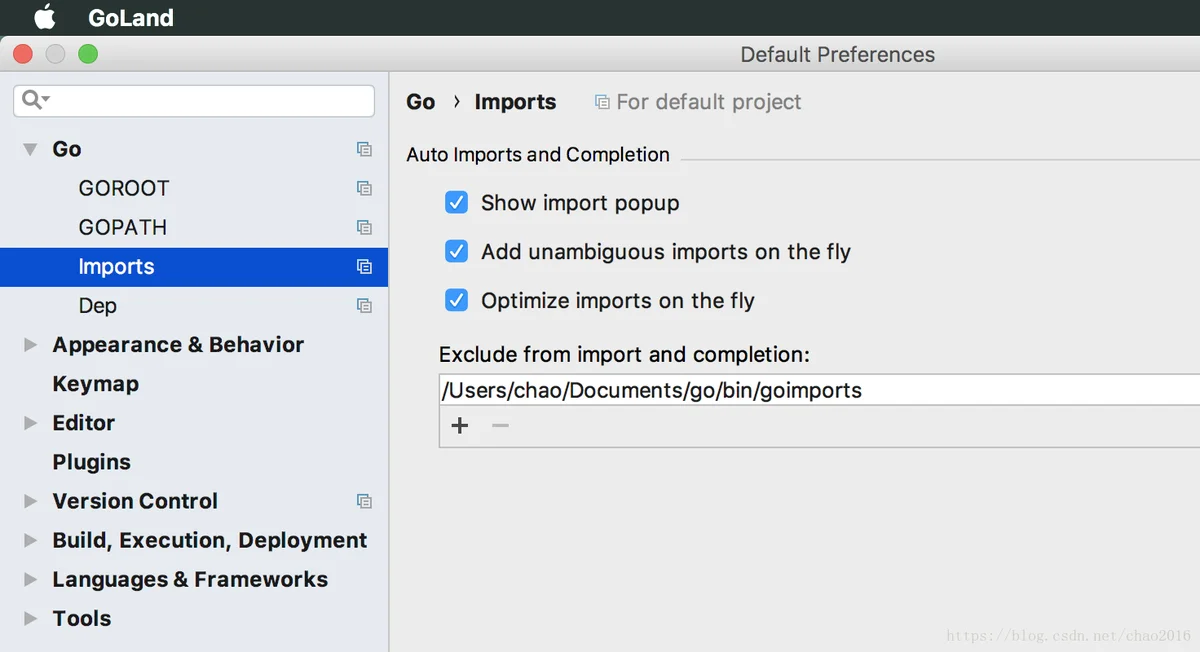Expand the Appearance & Behavior section
This screenshot has height=652, width=1200.
[30, 345]
